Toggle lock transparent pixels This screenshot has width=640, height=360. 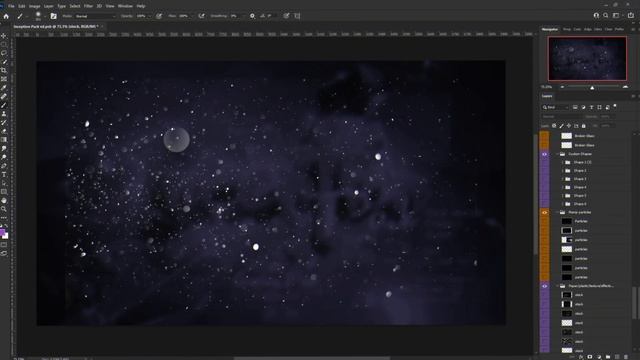coord(554,126)
